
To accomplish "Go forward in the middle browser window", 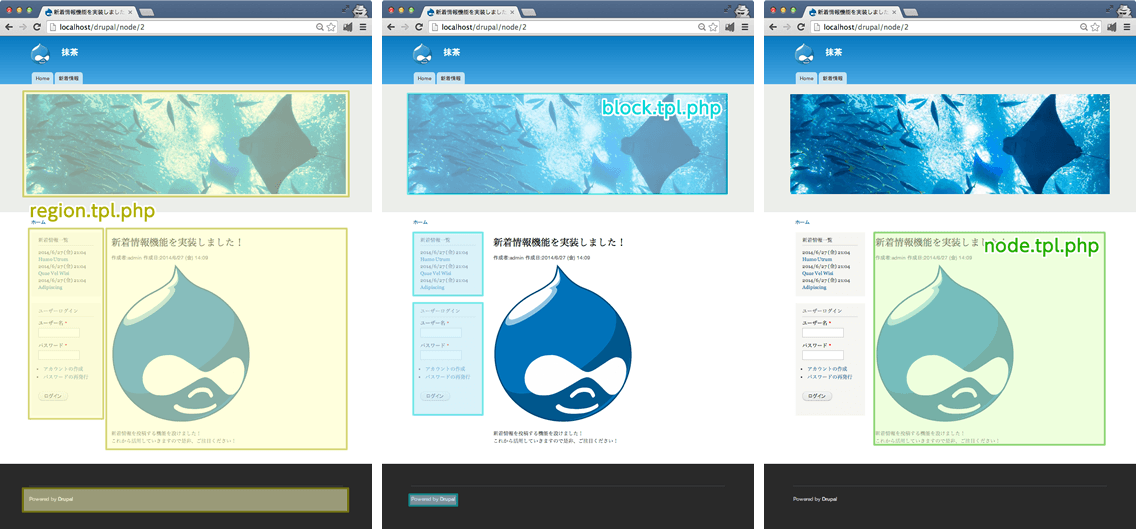I will point(405,27).
